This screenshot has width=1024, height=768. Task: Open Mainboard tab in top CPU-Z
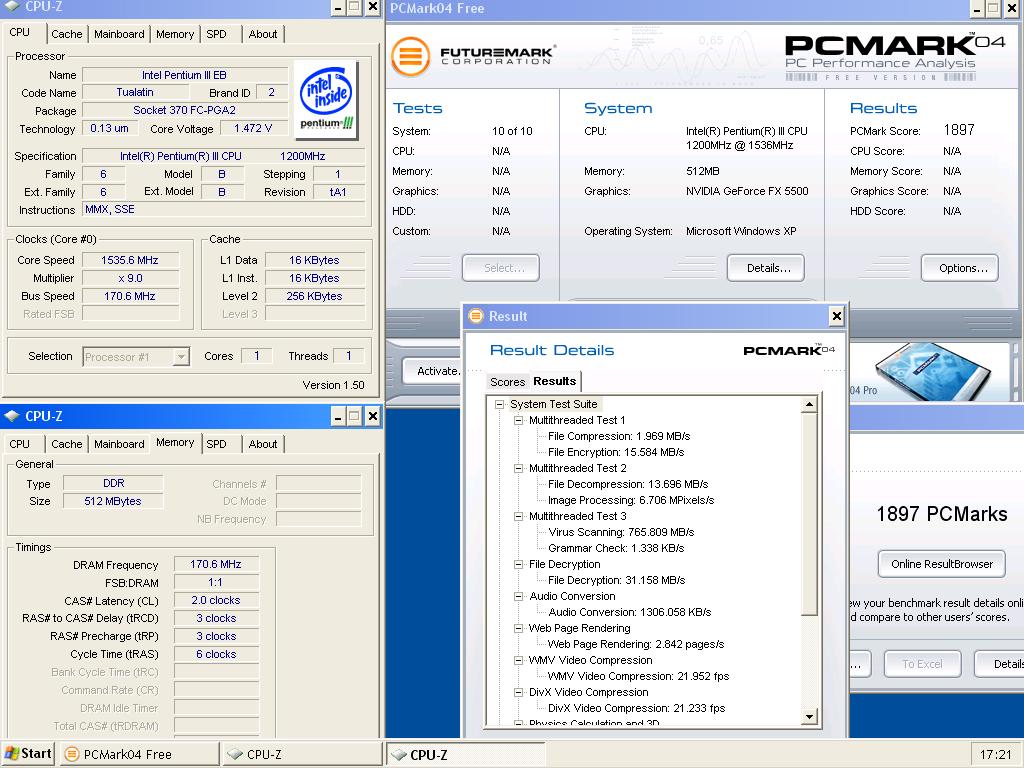tap(119, 34)
